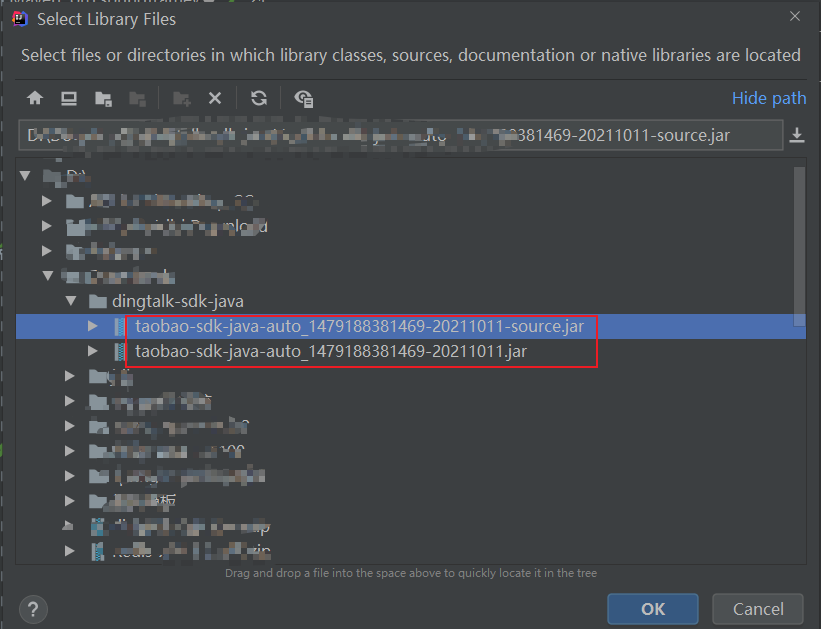821x629 pixels.
Task: Collapse the parent folder above dingtalk-sdk-java
Action: [x=48, y=275]
